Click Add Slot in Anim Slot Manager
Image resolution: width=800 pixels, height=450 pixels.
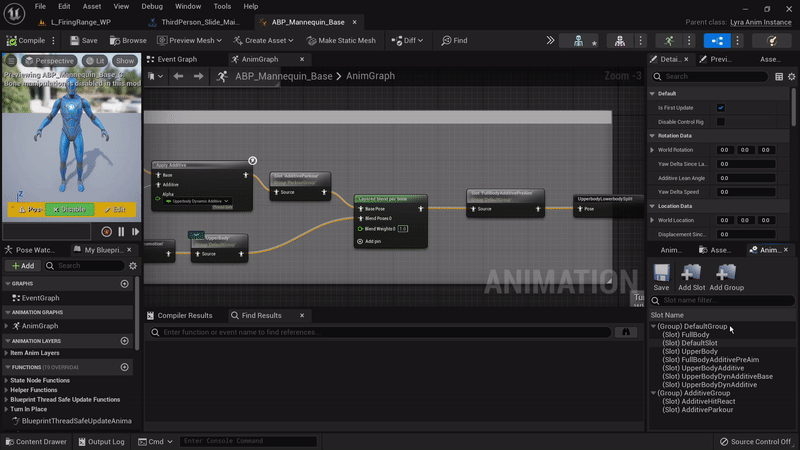point(691,278)
